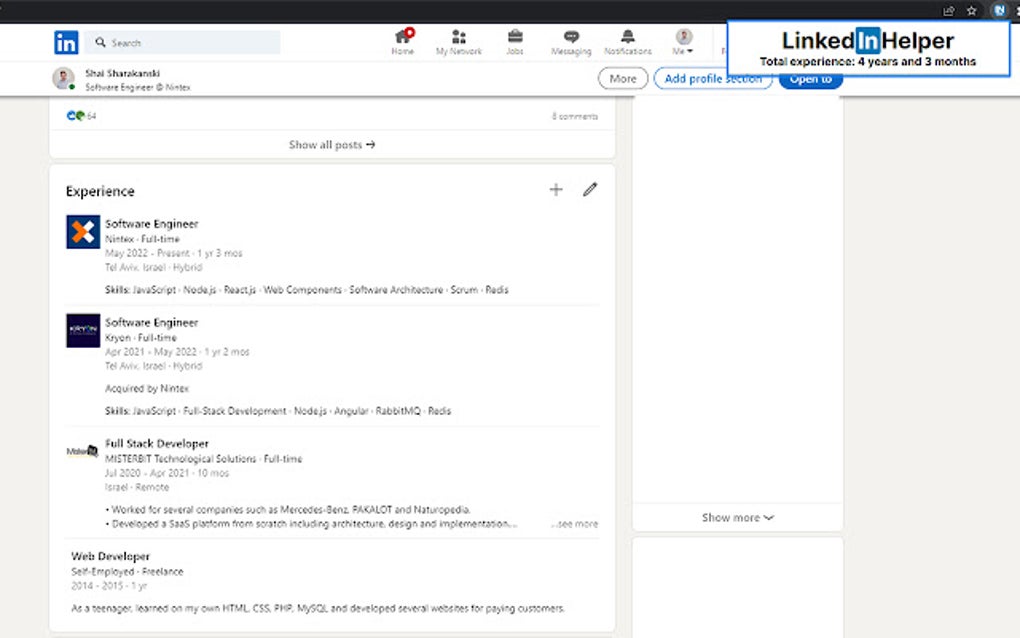This screenshot has height=638, width=1020.
Task: Click the bookmark star in the address bar
Action: tap(971, 10)
